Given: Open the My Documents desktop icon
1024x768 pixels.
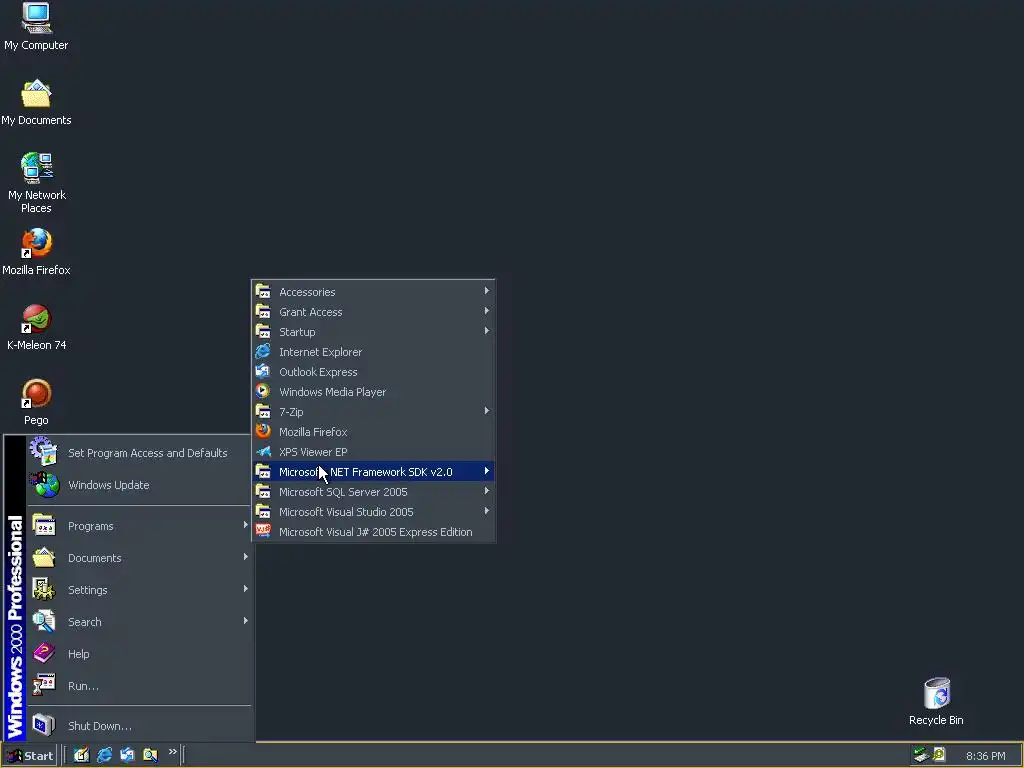Looking at the screenshot, I should 36,102.
